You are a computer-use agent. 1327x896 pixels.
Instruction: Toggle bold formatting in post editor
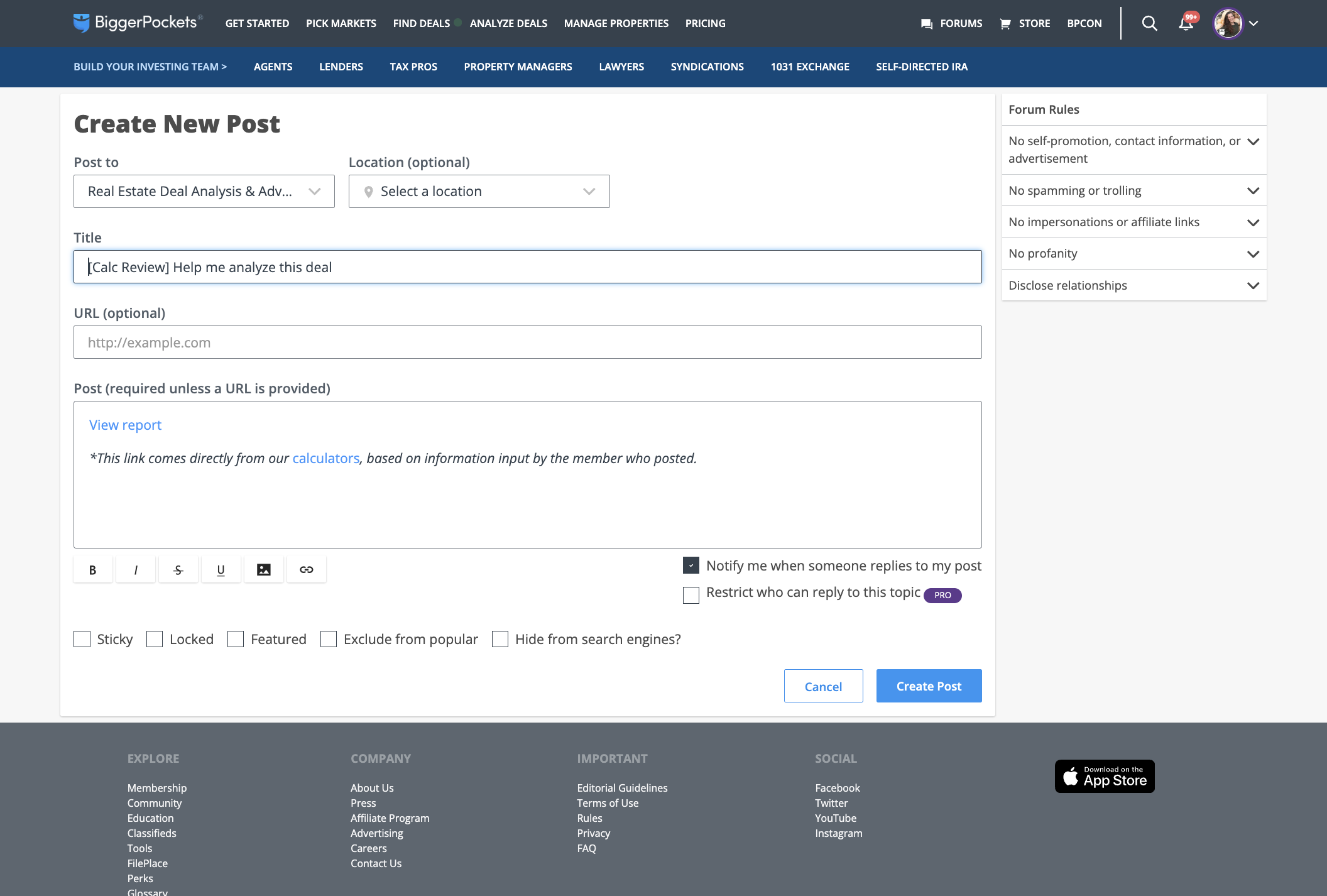[x=93, y=569]
